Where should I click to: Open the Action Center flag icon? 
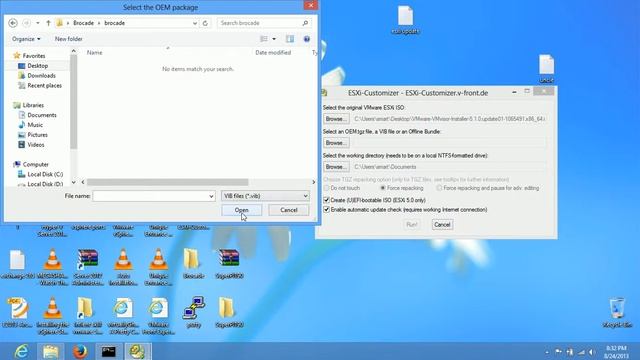pos(558,352)
